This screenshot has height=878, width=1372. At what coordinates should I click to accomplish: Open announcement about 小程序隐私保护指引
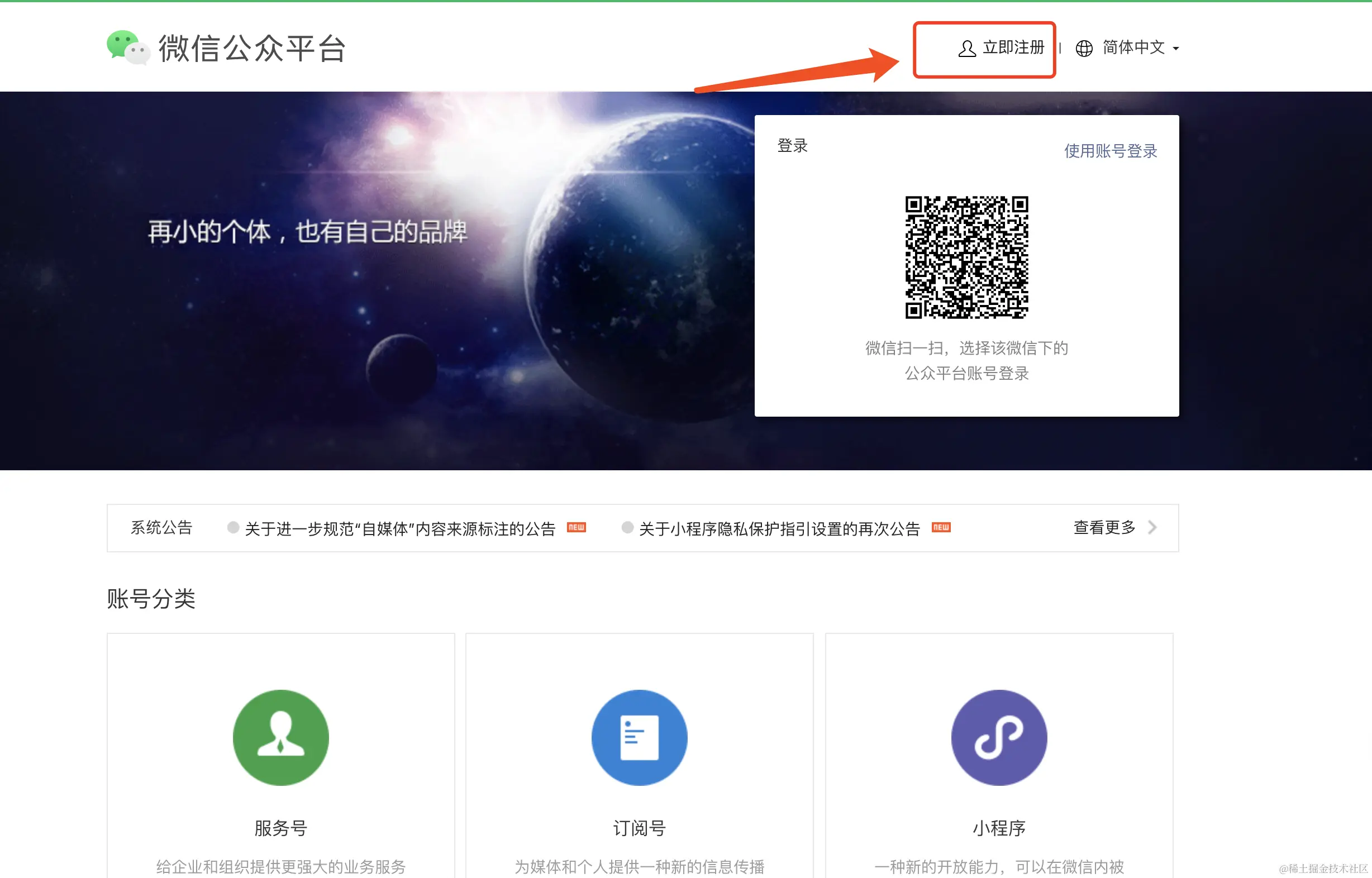coord(779,528)
